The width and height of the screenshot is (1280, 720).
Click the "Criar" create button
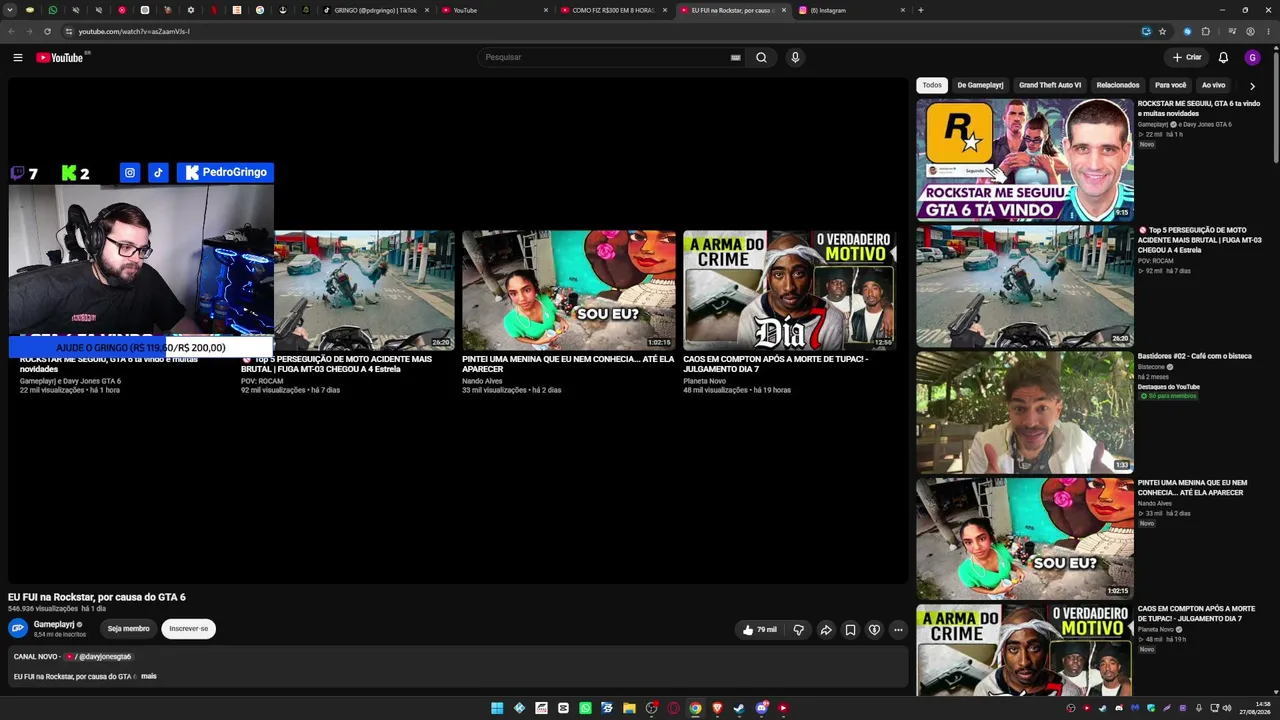click(x=1187, y=57)
